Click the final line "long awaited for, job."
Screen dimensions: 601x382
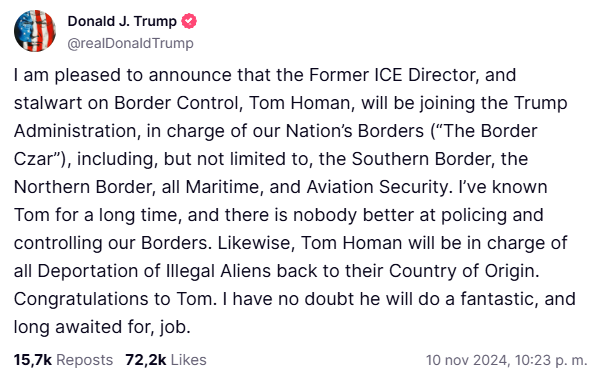tap(102, 327)
